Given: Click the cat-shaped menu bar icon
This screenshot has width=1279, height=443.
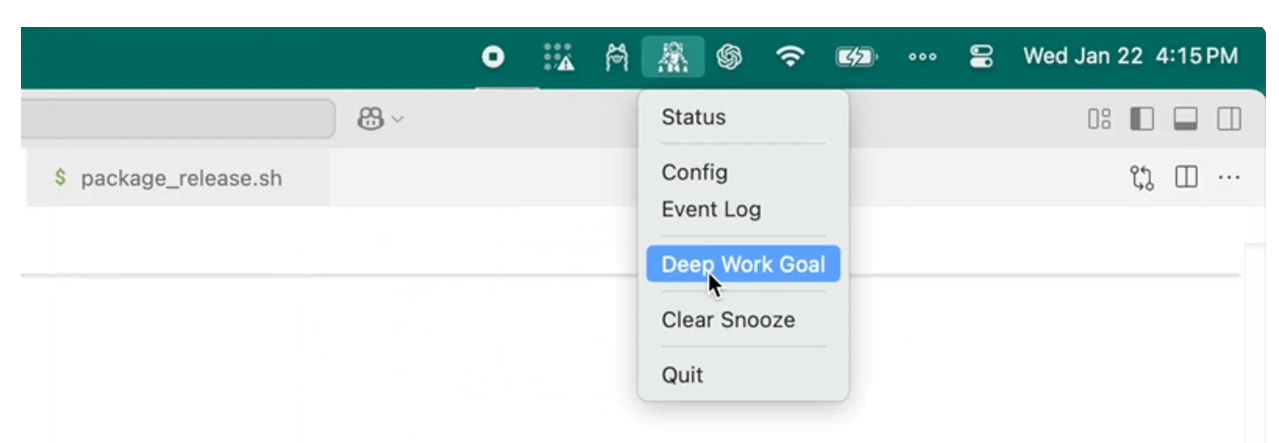Looking at the screenshot, I should pyautogui.click(x=617, y=58).
